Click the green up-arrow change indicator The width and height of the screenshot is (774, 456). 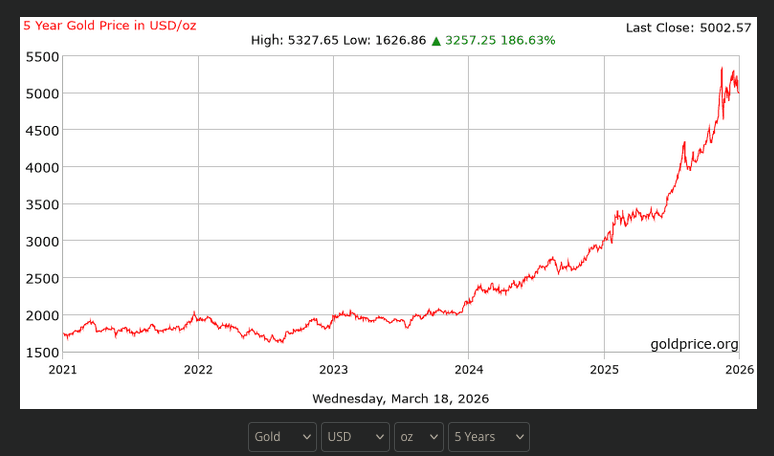click(x=436, y=41)
